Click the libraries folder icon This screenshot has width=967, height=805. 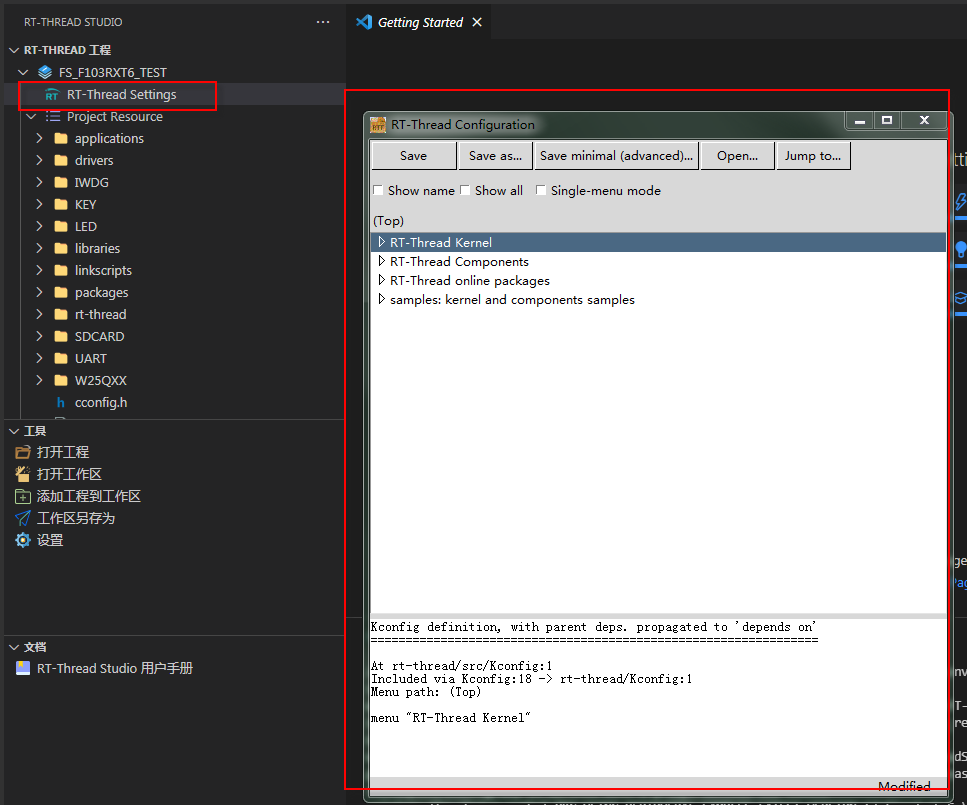click(x=61, y=249)
